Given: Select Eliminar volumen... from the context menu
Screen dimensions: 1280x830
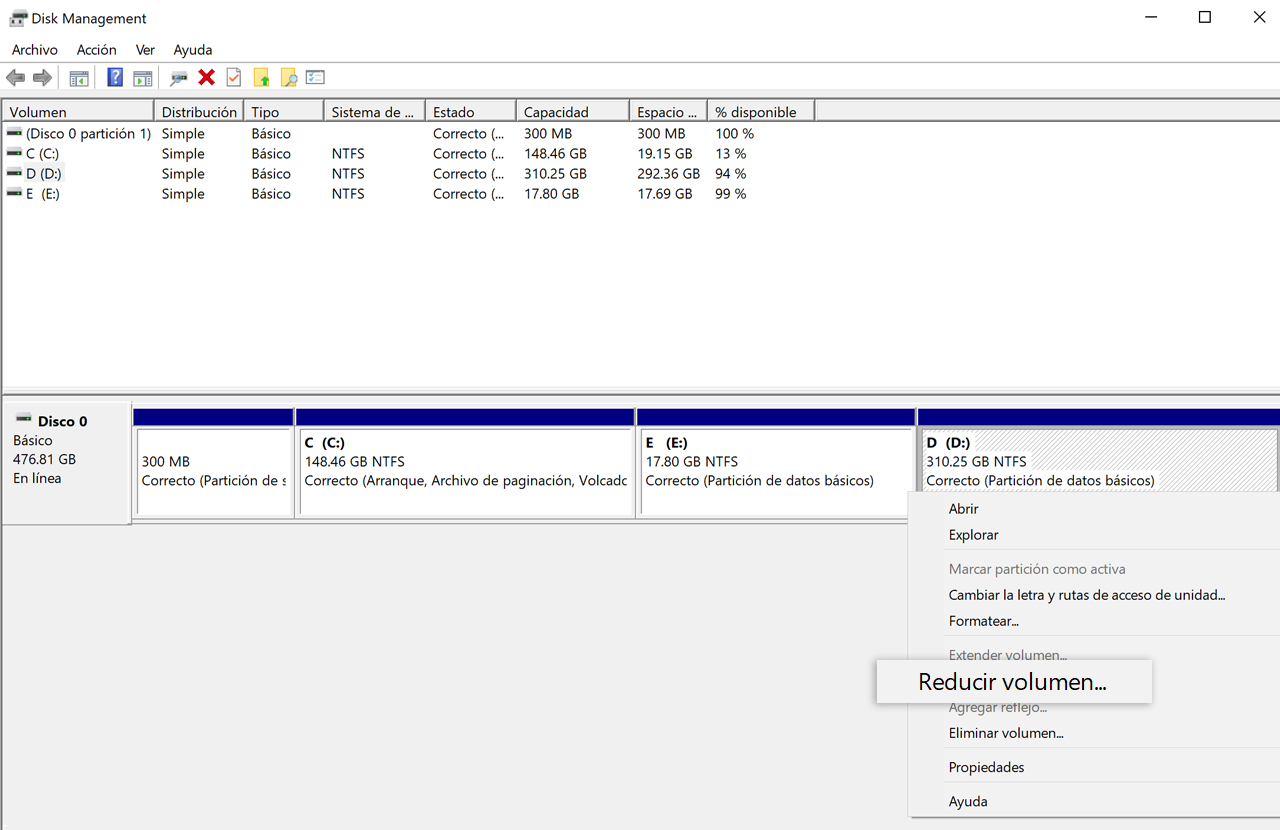Looking at the screenshot, I should tap(1006, 733).
